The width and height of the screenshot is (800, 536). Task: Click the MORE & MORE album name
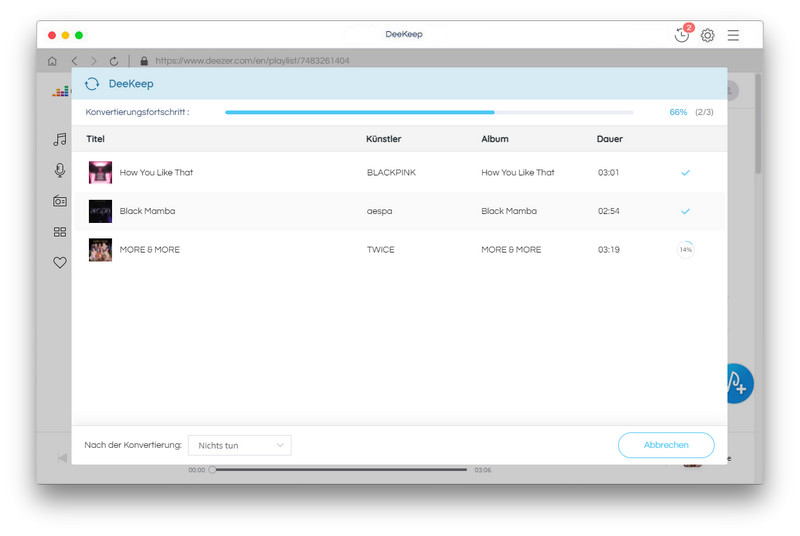[511, 250]
